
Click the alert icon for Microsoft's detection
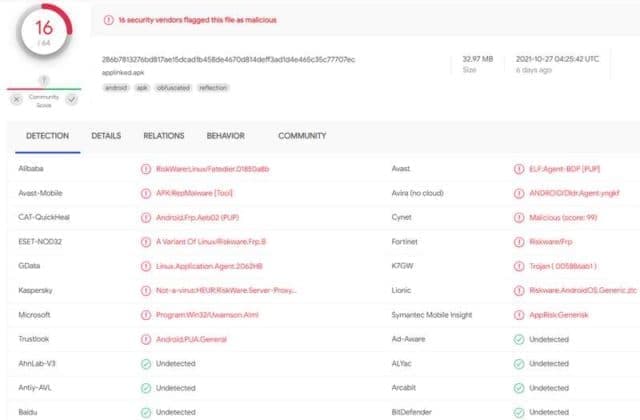pos(146,314)
